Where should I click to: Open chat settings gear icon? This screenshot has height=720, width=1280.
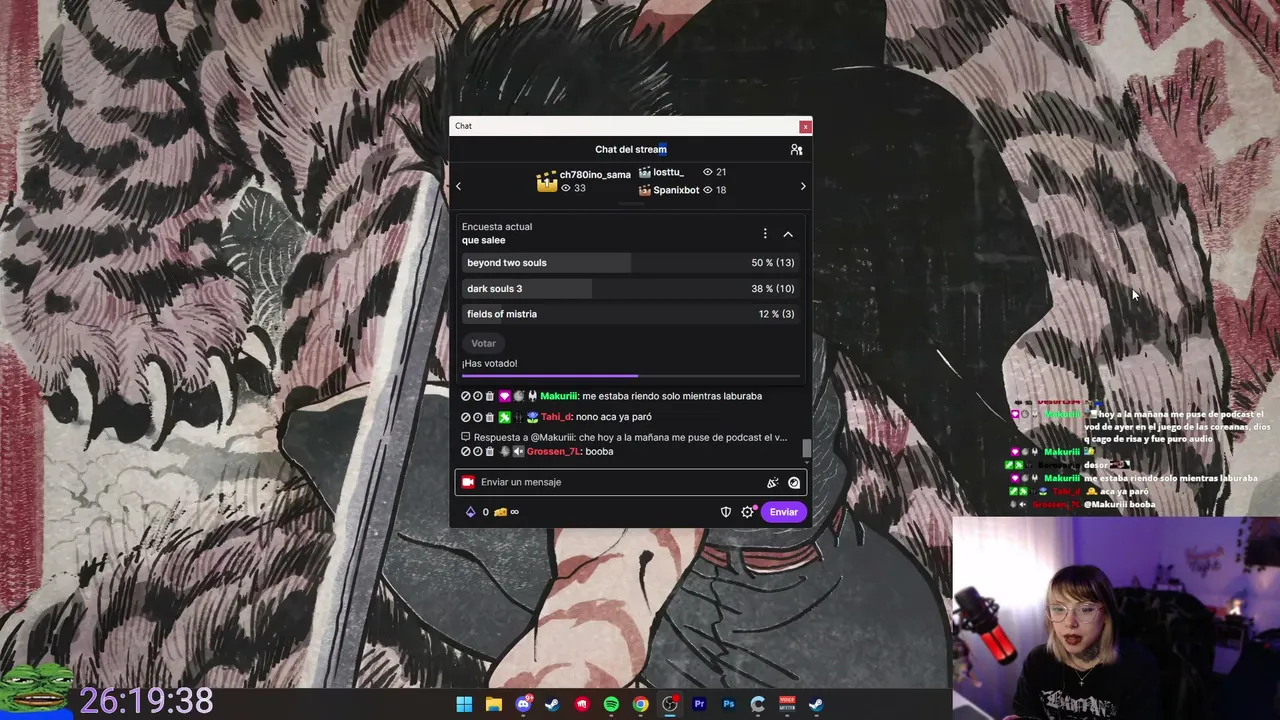748,512
